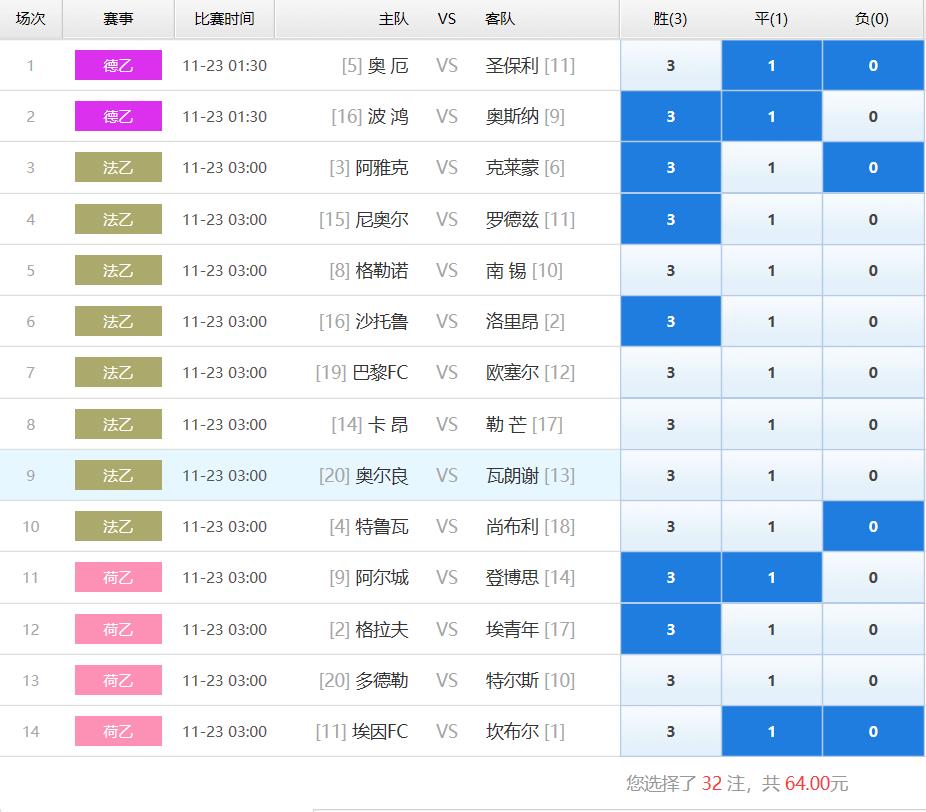Deselect win (3) for 波鸿 vs 奥斯纳

[671, 116]
